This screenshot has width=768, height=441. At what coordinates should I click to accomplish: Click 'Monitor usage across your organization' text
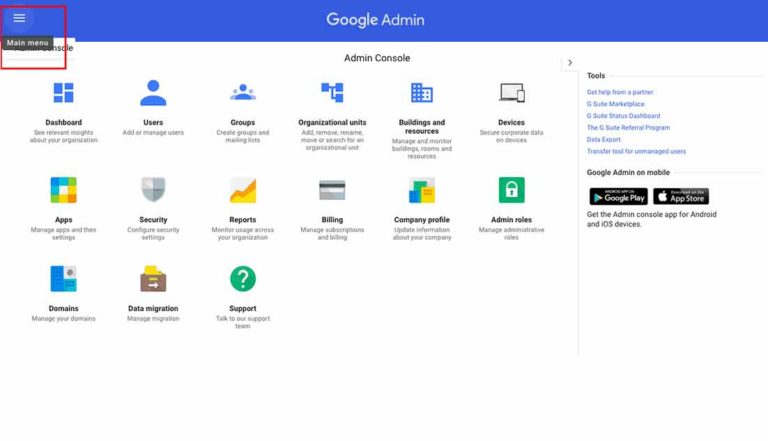click(243, 234)
